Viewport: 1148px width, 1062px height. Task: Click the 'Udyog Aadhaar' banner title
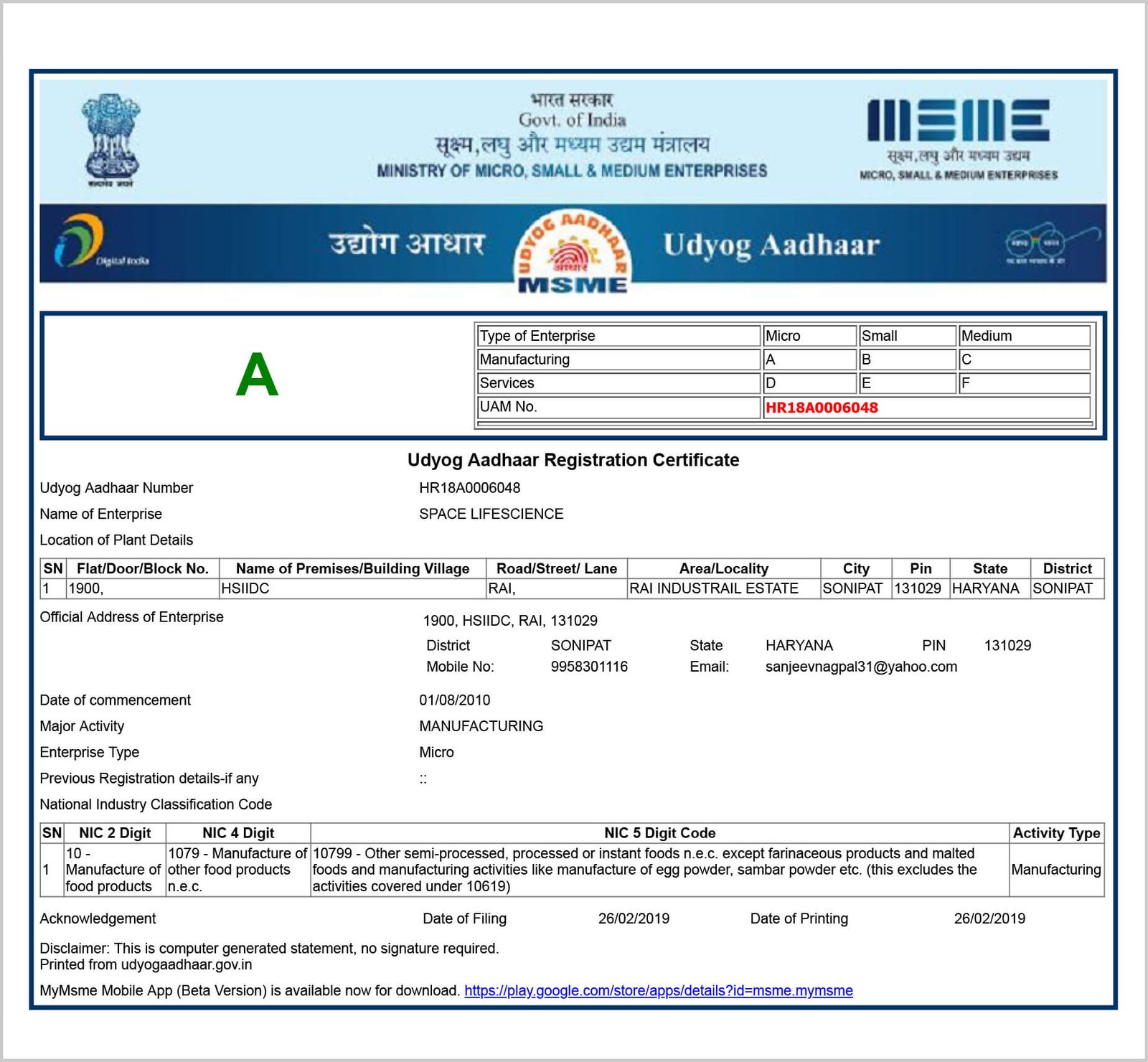(x=771, y=245)
